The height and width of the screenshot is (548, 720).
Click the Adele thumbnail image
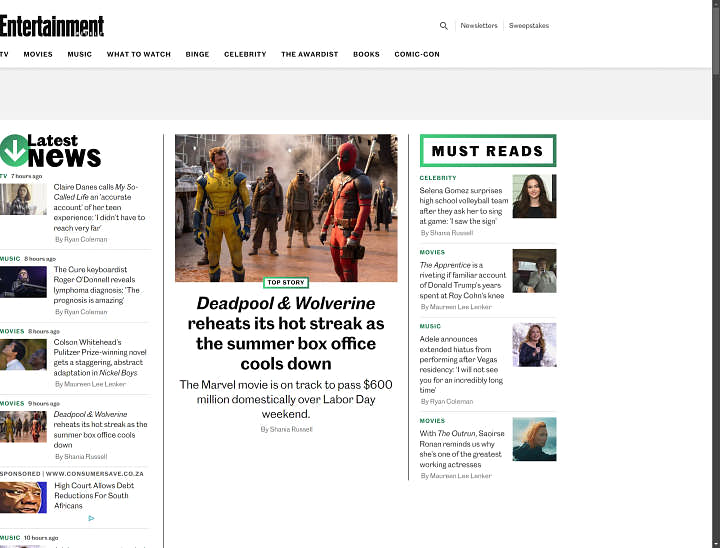[534, 345]
